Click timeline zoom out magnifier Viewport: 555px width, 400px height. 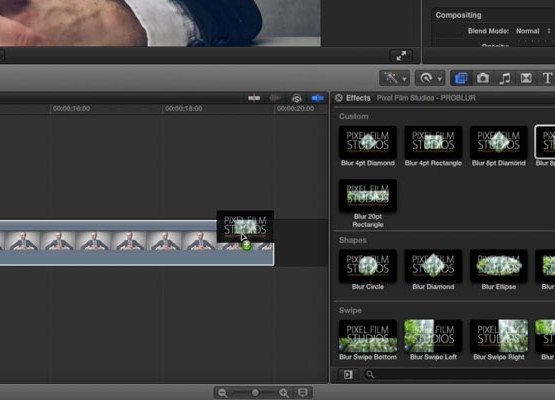click(x=222, y=393)
